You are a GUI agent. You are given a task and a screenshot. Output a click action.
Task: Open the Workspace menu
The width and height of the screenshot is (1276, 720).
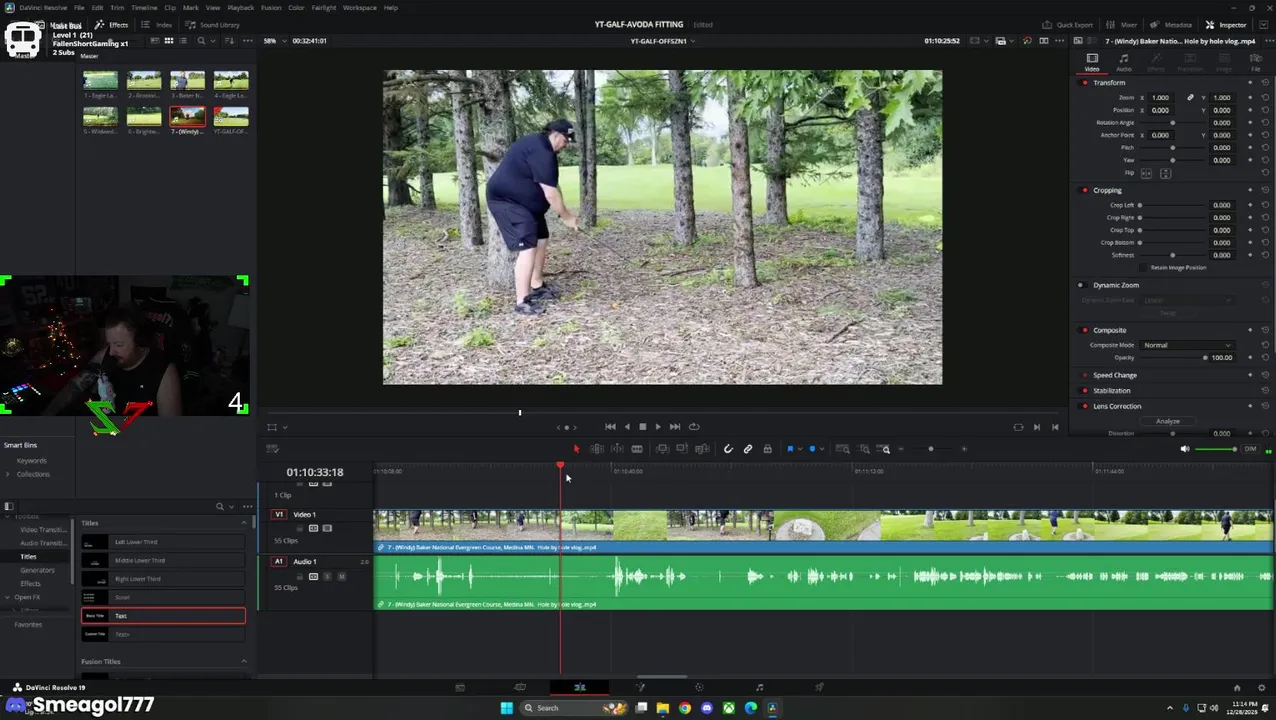point(360,8)
